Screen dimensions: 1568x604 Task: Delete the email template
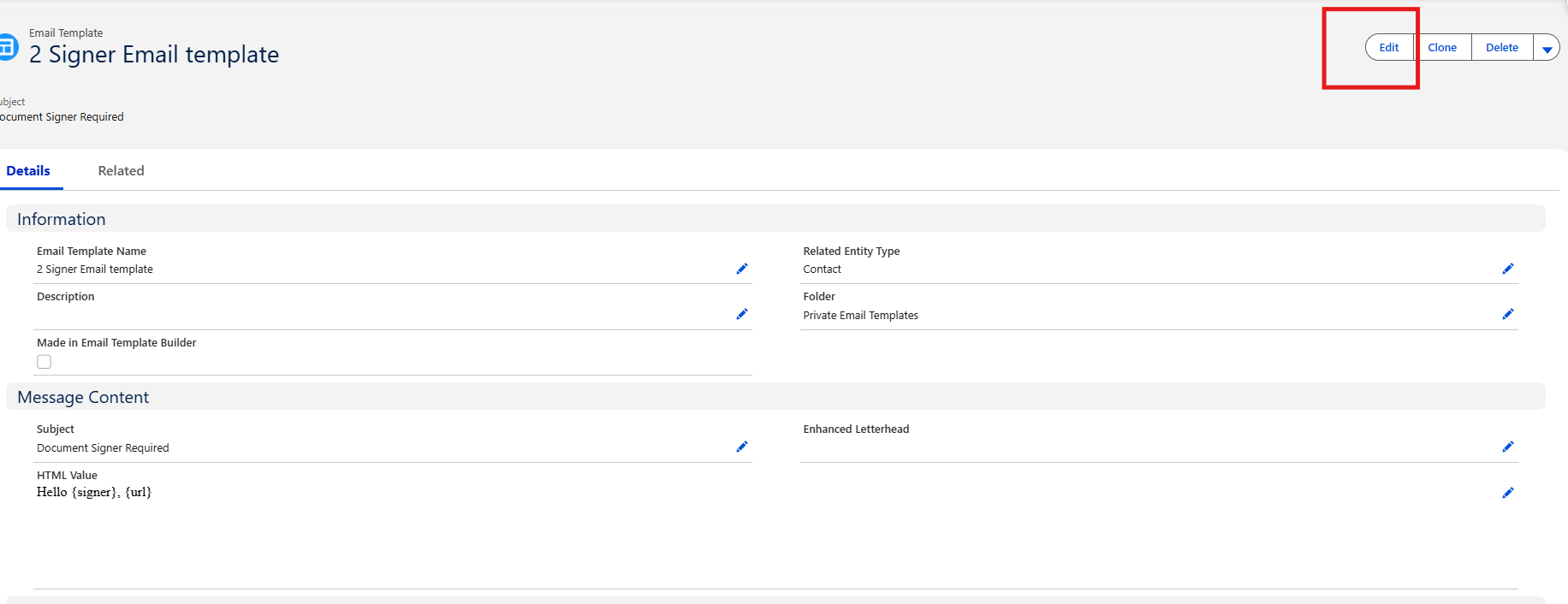[1502, 48]
